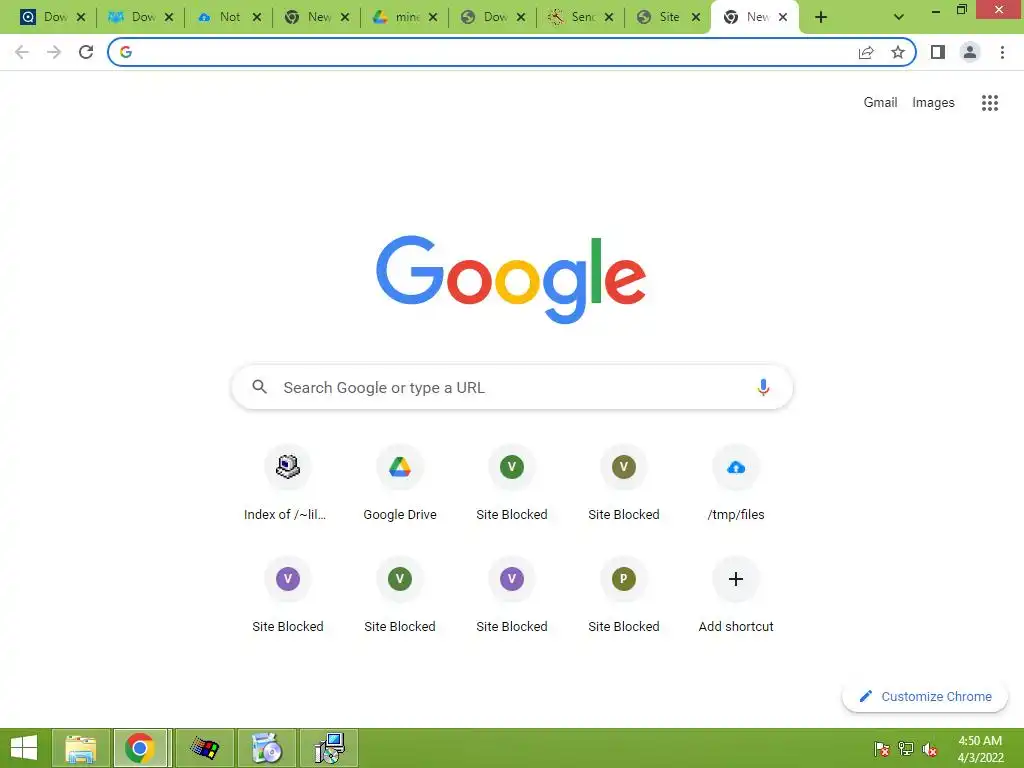The height and width of the screenshot is (768, 1024).
Task: Expand the search tabs chevron
Action: 899,17
